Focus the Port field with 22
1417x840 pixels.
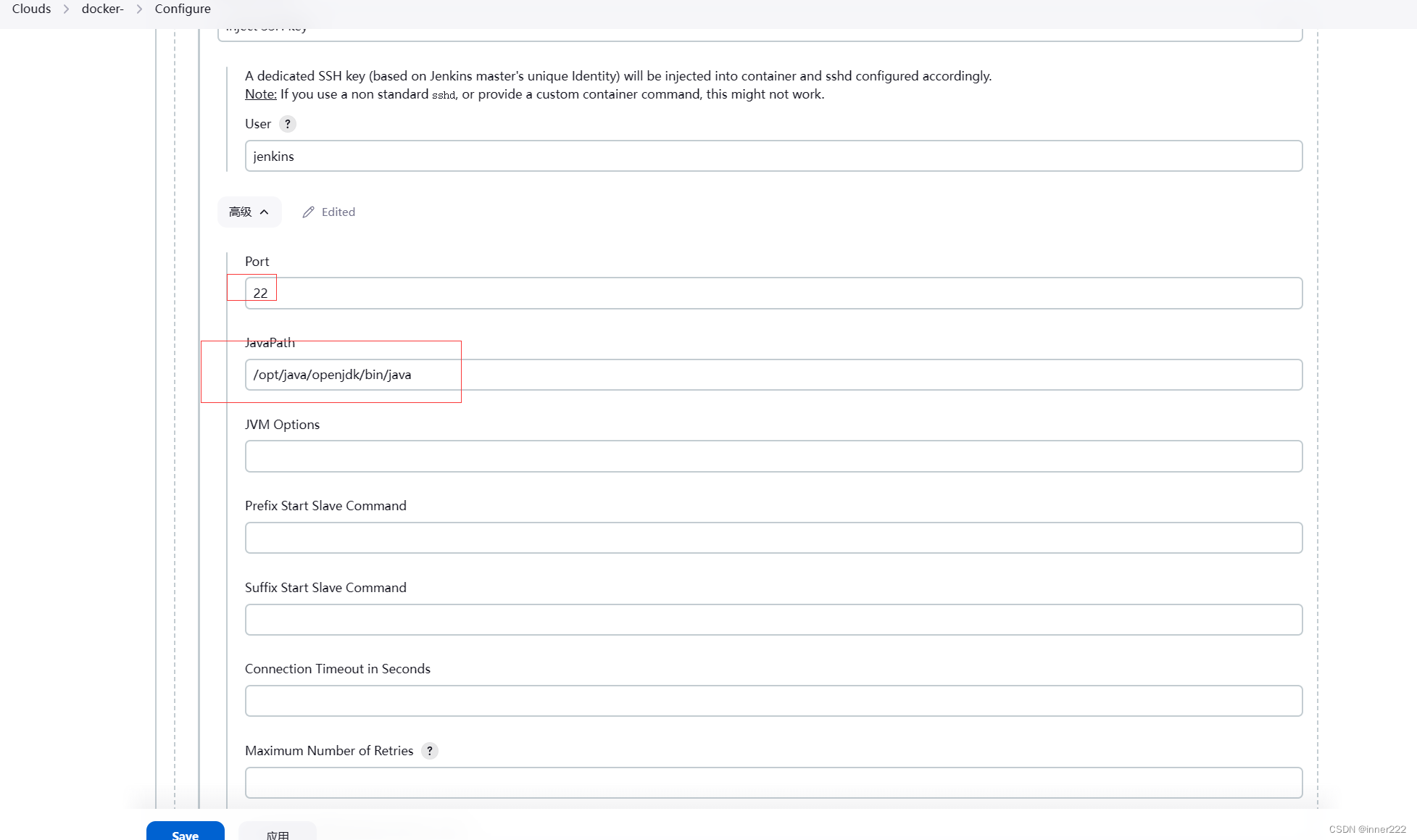tap(773, 293)
